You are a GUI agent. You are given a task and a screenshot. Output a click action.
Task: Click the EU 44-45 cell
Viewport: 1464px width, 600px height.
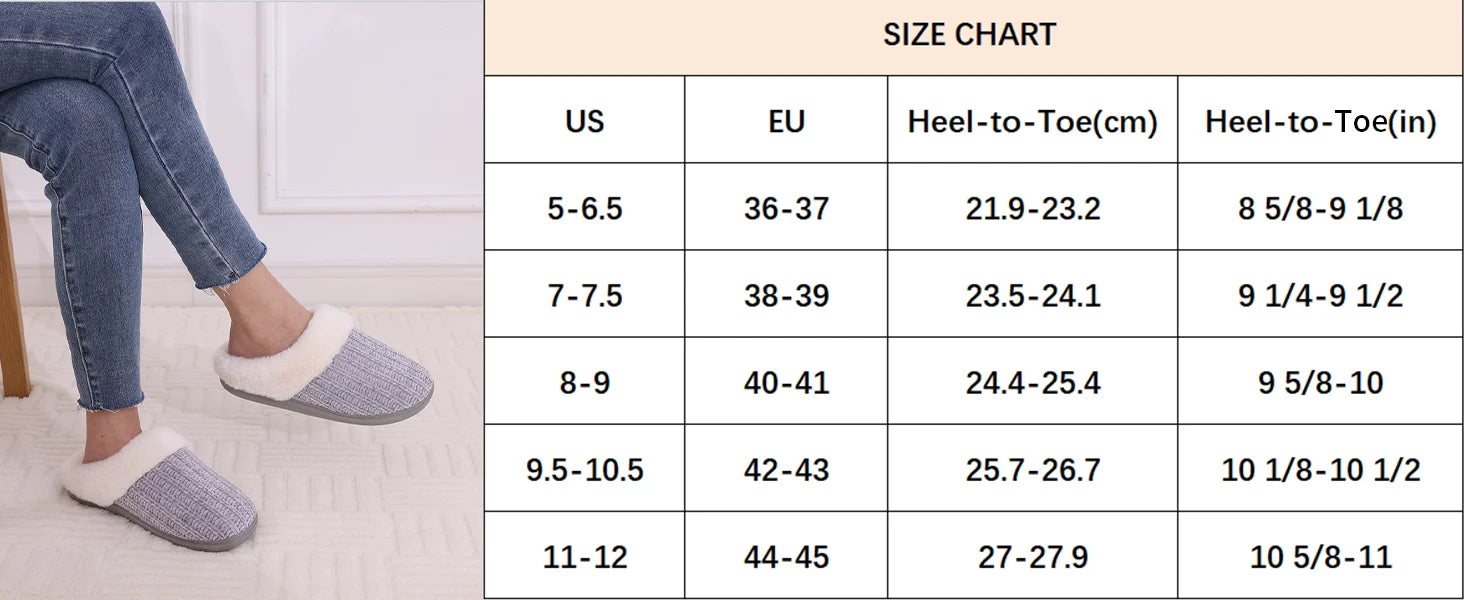(x=786, y=555)
